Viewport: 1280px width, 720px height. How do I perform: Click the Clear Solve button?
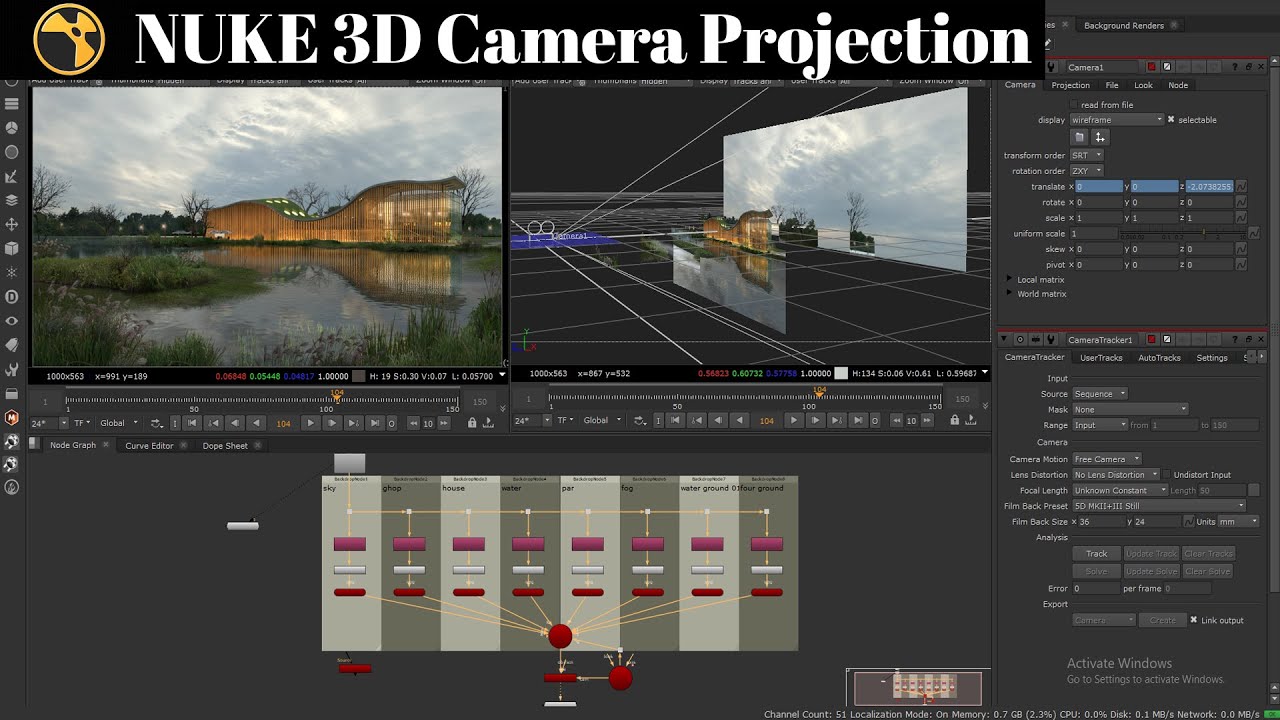tap(1209, 571)
